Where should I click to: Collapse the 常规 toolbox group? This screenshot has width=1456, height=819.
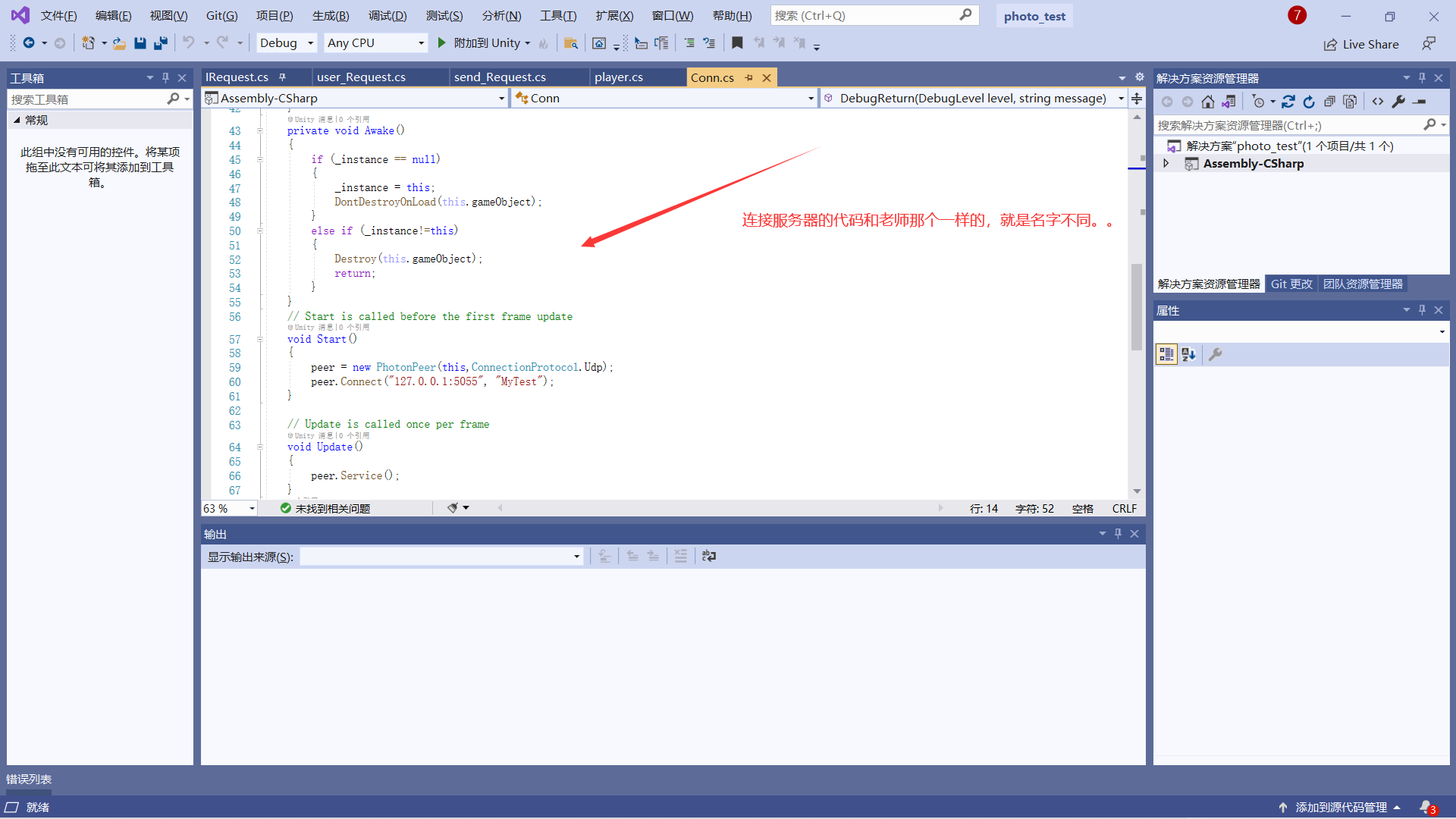17,120
